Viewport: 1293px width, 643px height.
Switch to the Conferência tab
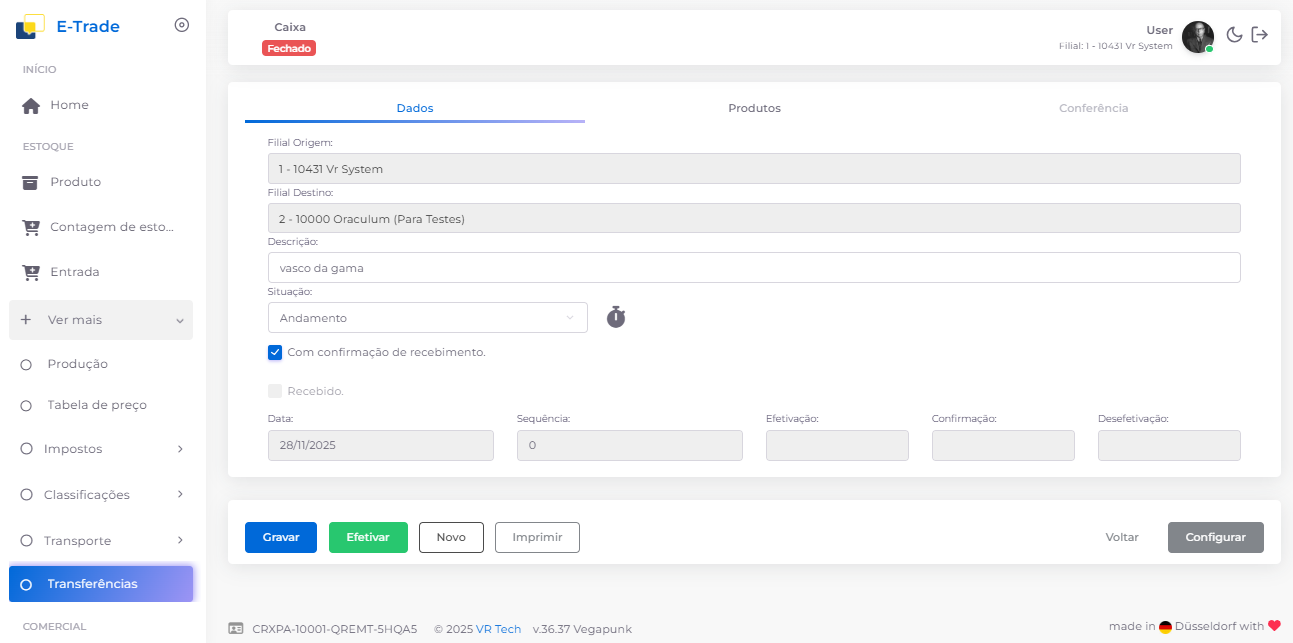[1093, 108]
